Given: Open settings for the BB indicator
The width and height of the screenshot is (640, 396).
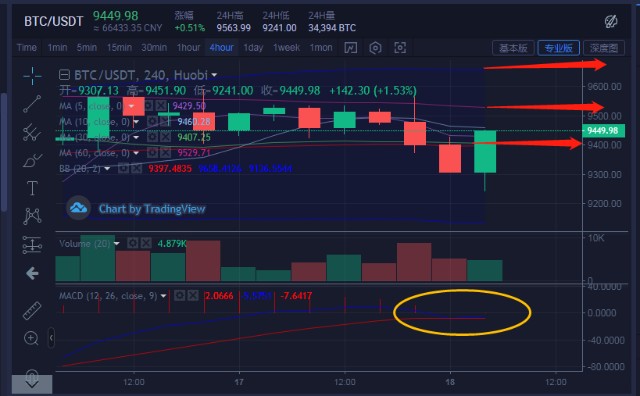Looking at the screenshot, I should (123, 168).
